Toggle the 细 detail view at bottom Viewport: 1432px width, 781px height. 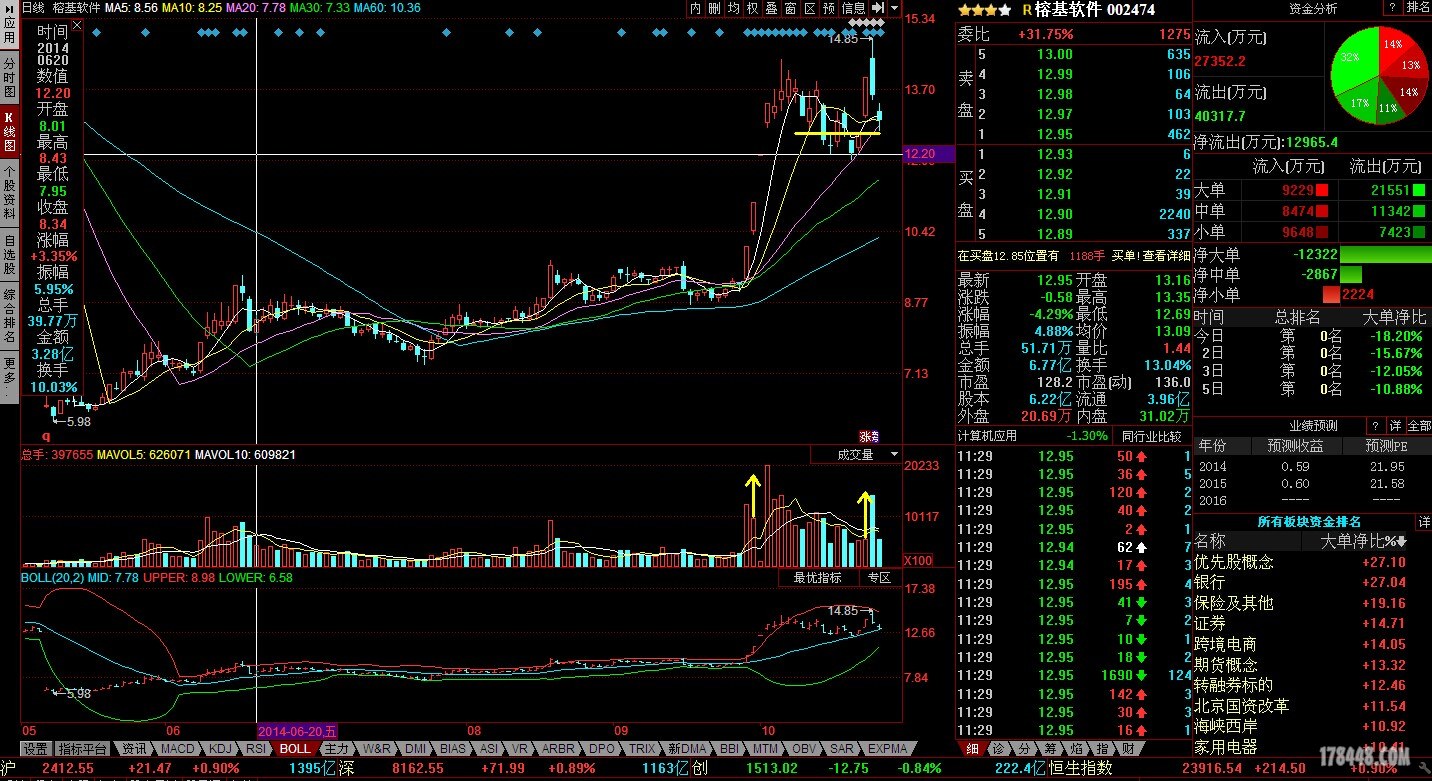(972, 749)
